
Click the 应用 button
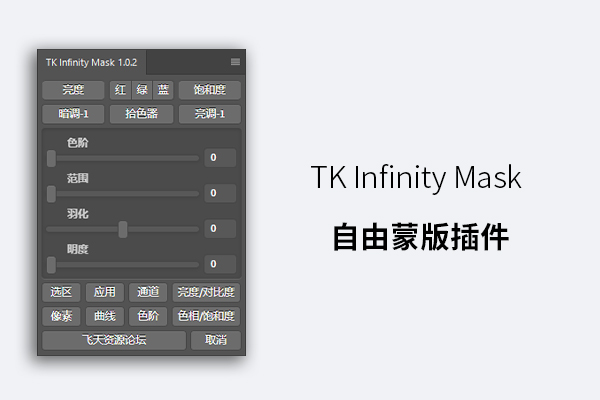coord(105,292)
